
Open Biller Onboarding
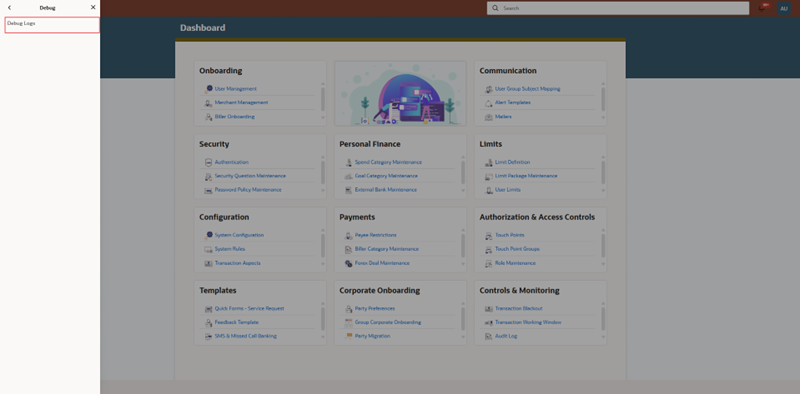pyautogui.click(x=234, y=117)
